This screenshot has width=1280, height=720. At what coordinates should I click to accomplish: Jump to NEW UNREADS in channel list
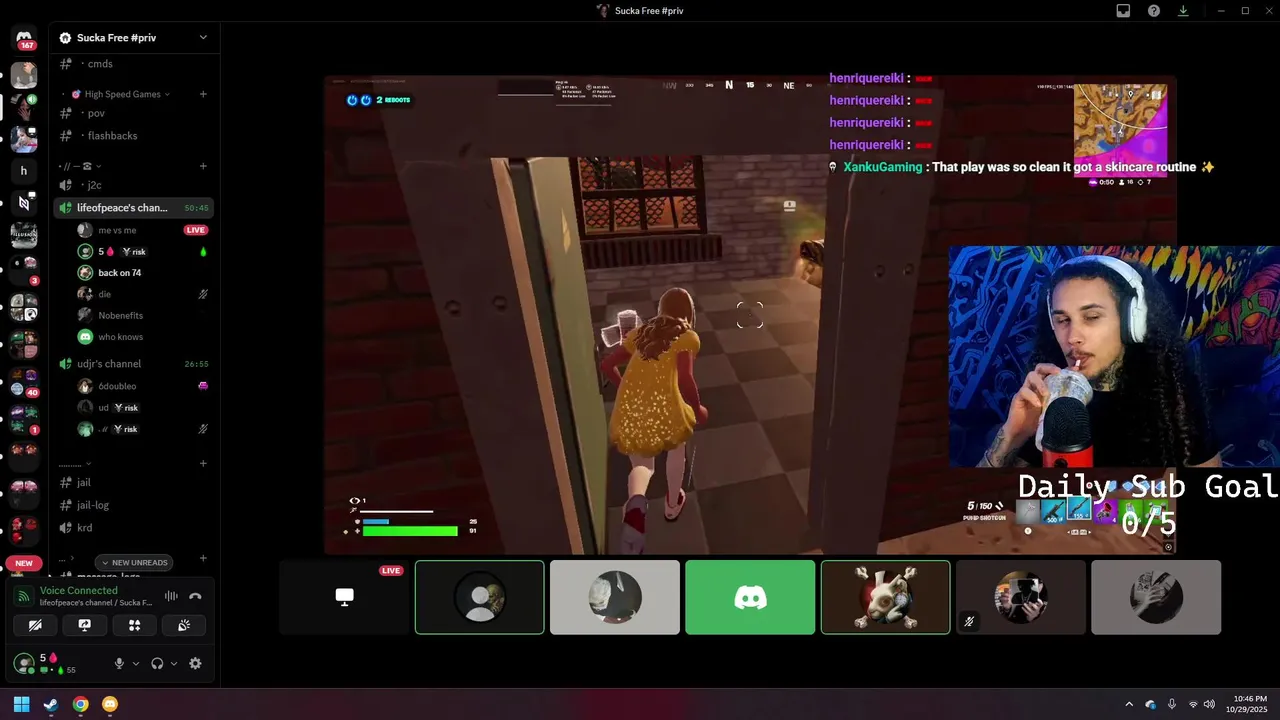pyautogui.click(x=135, y=562)
